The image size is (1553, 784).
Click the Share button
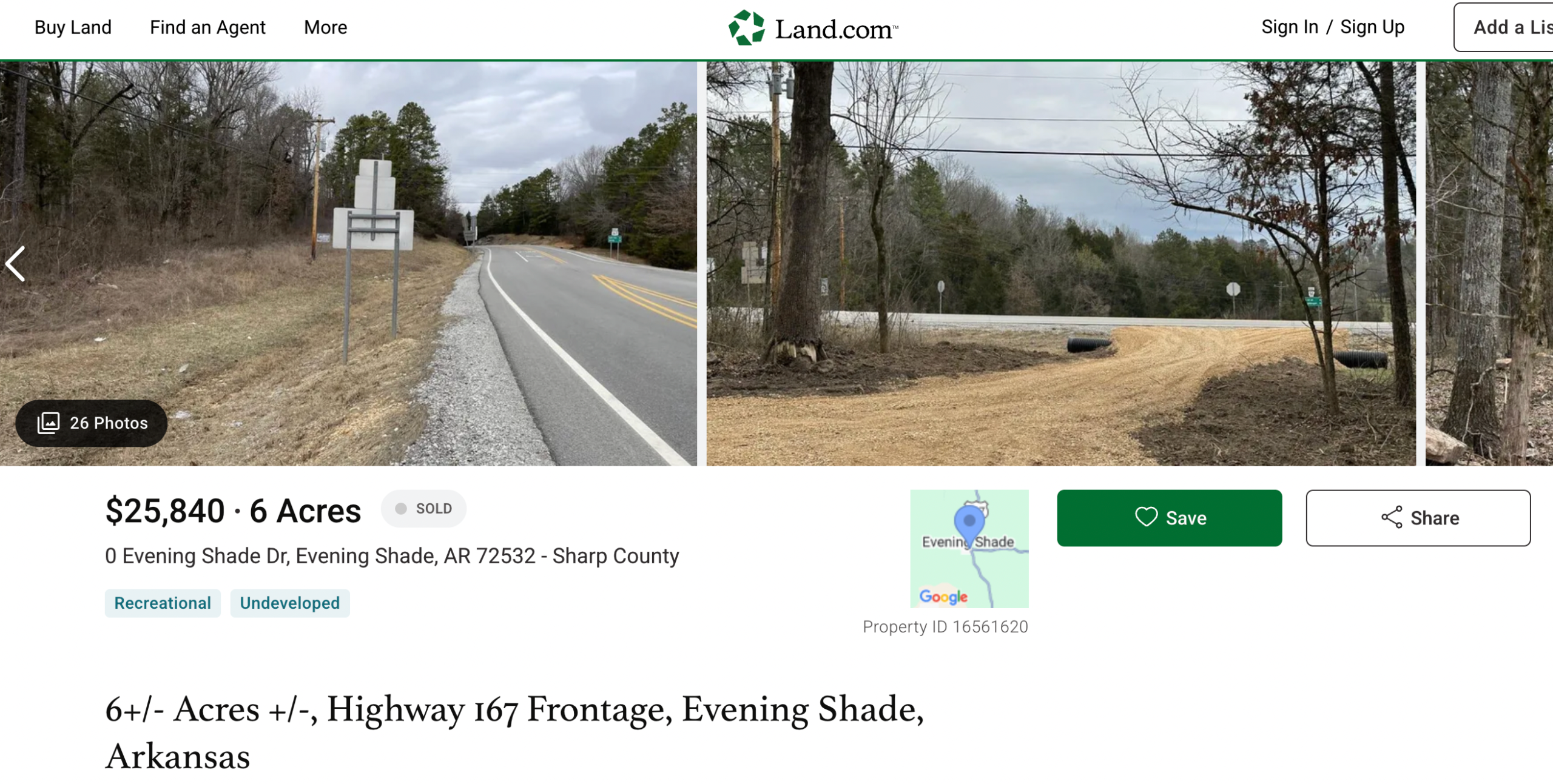click(1418, 518)
